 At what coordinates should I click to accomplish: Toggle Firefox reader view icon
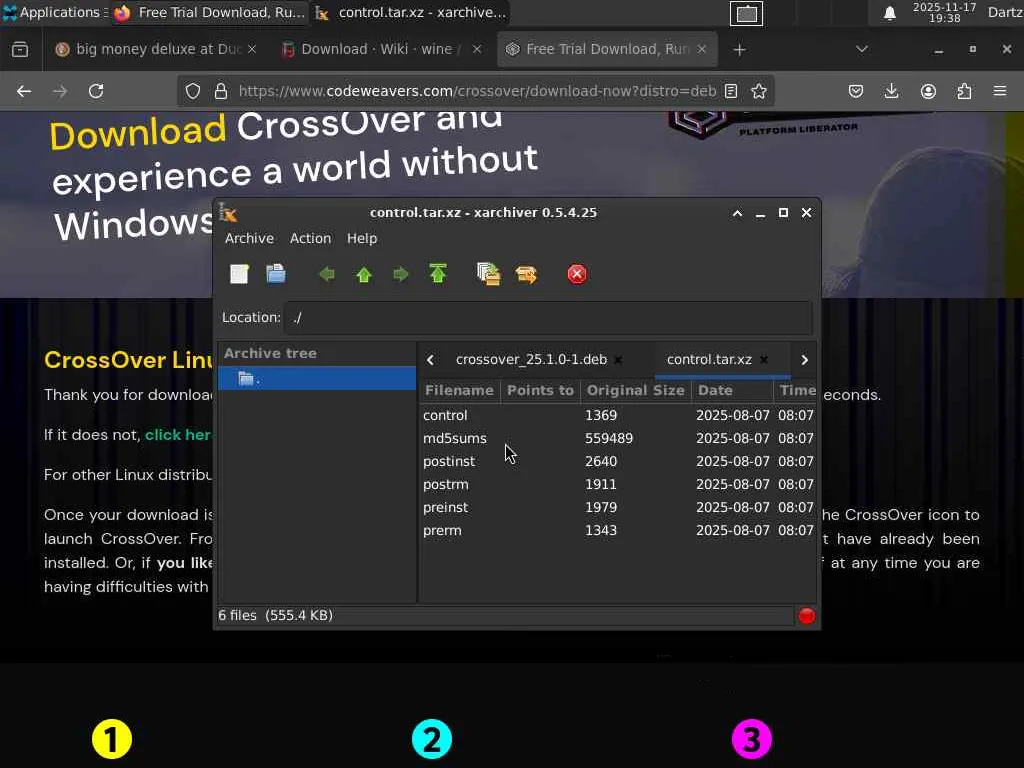coord(731,91)
